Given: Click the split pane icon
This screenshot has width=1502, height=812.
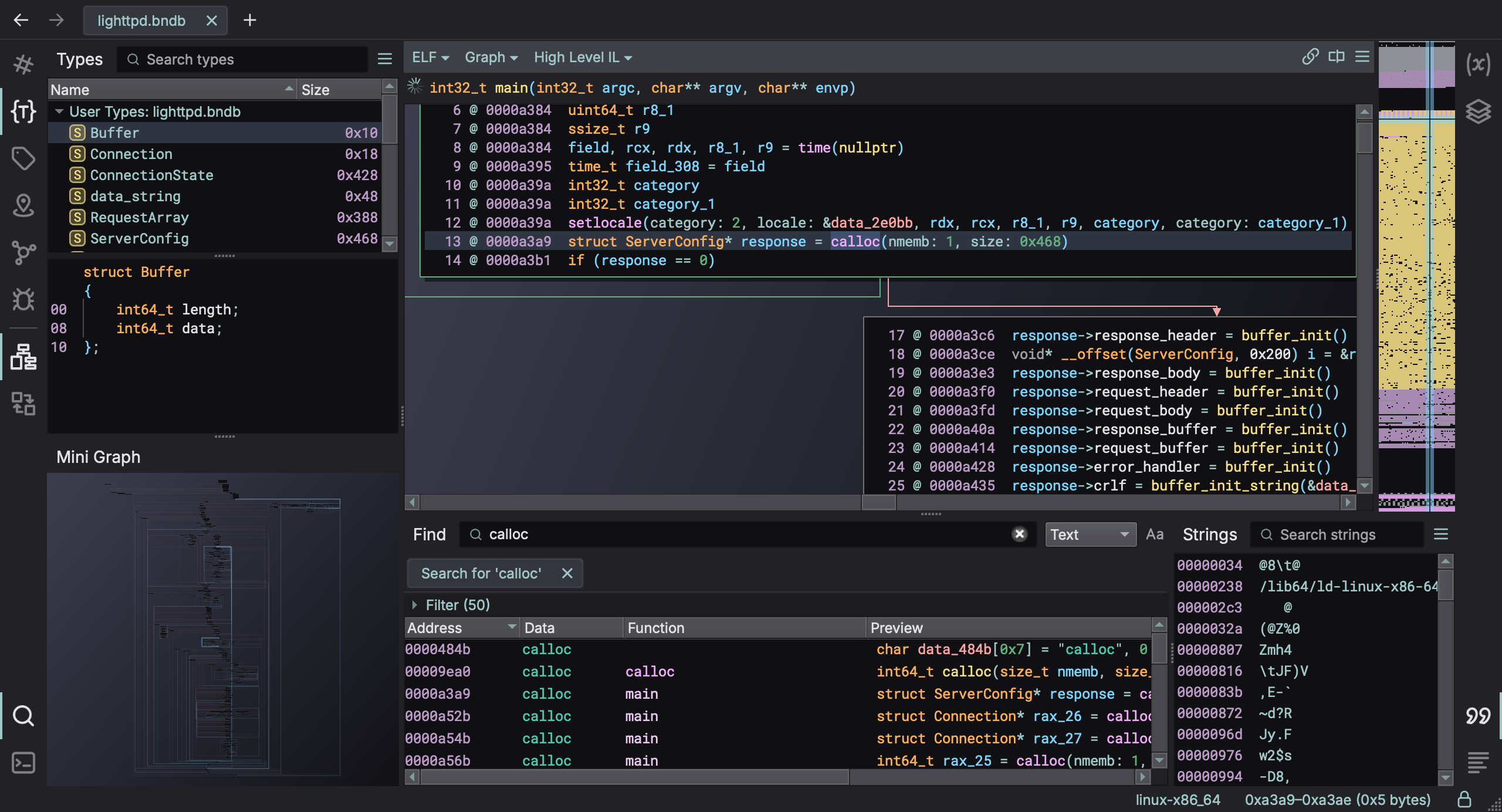Looking at the screenshot, I should 1337,57.
